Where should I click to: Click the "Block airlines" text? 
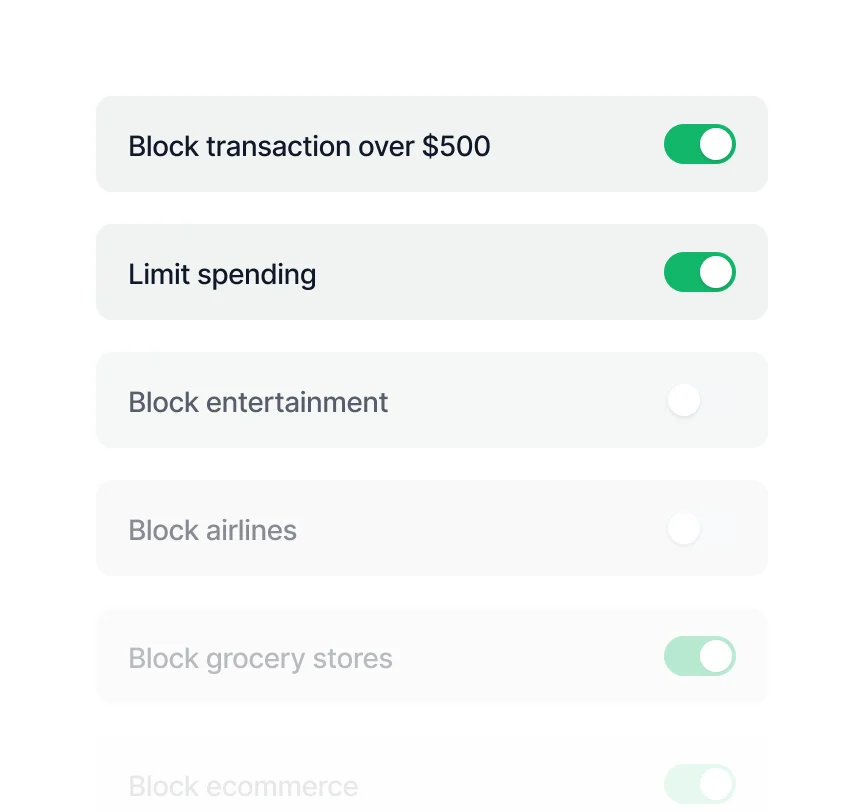pos(212,530)
